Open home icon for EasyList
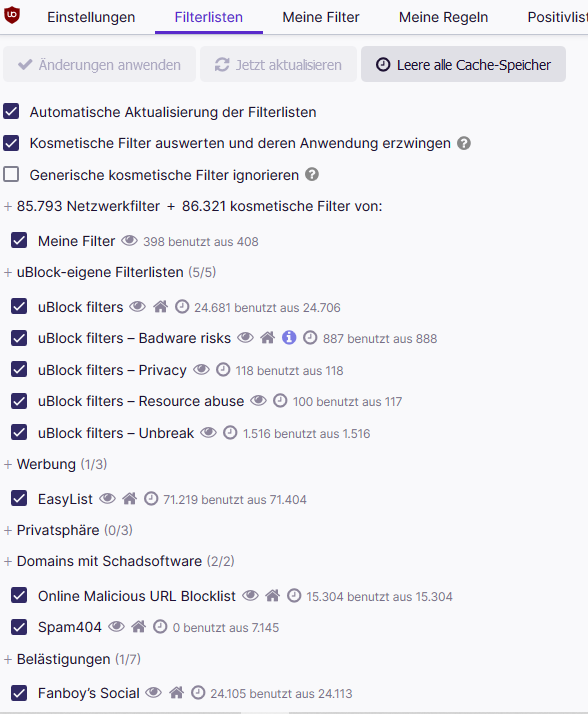This screenshot has height=714, width=588. coord(129,499)
